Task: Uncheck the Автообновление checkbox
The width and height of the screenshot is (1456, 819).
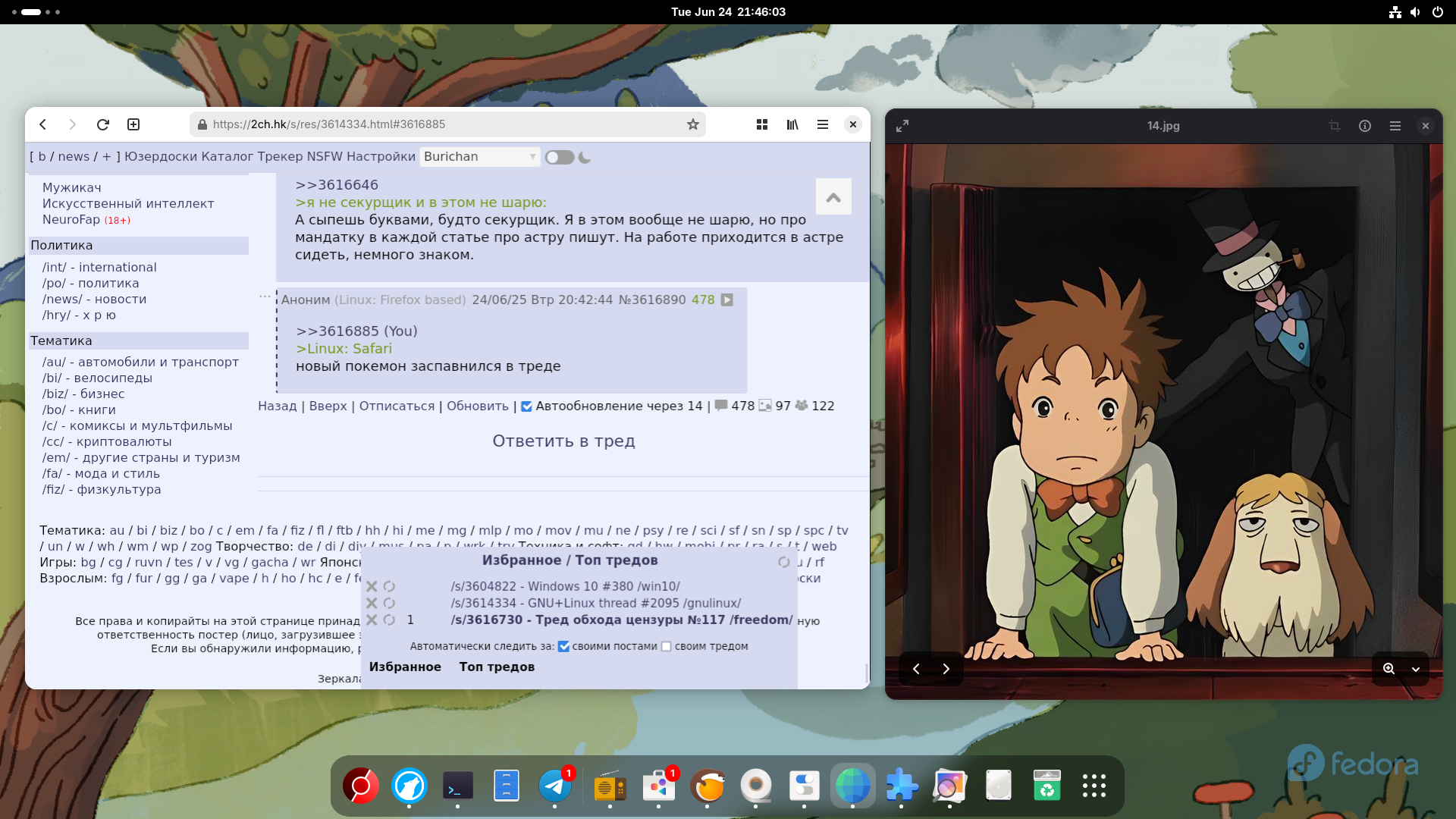Action: tap(526, 406)
